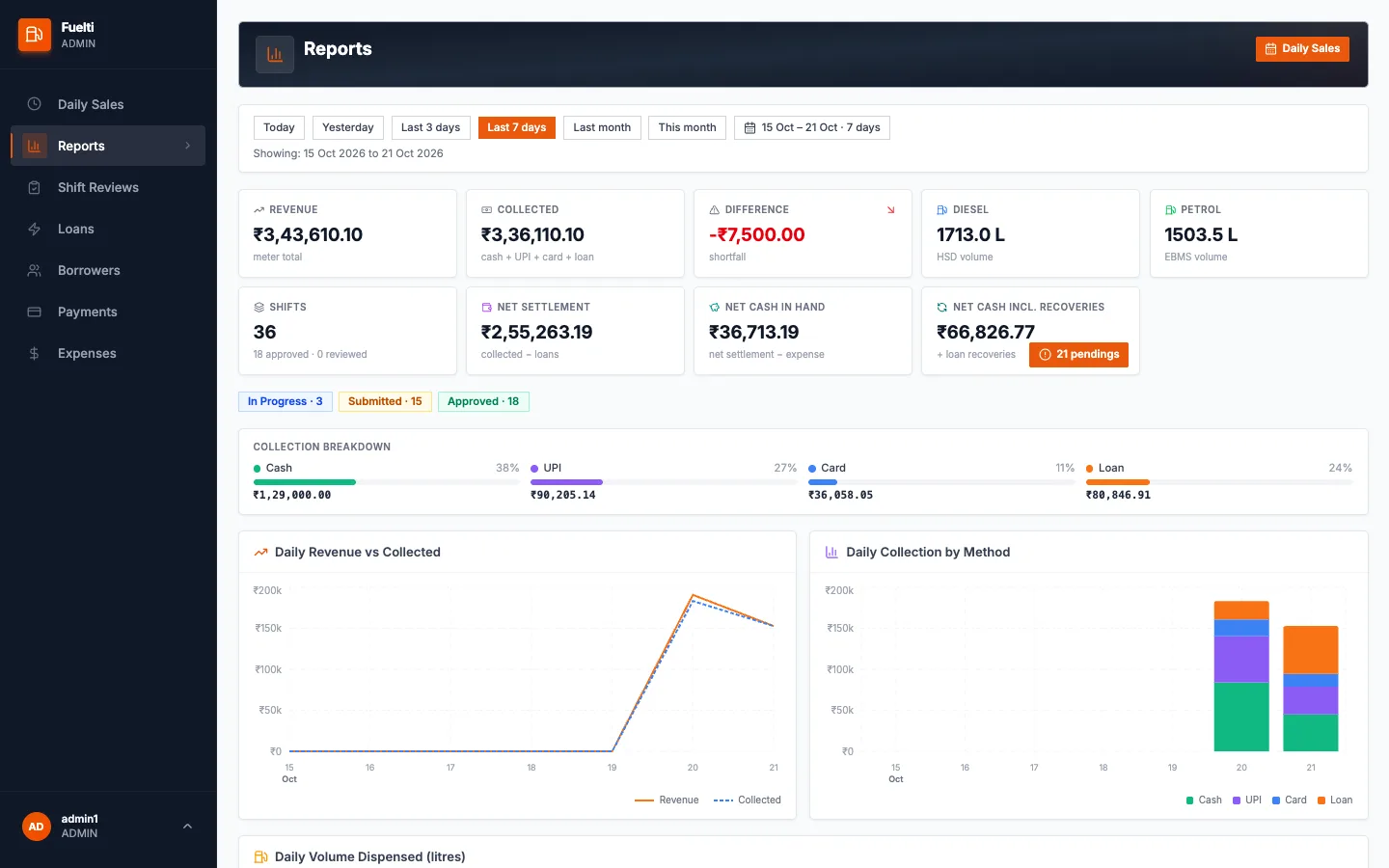The image size is (1389, 868).
Task: Click the Borrowers people icon
Action: pyautogui.click(x=34, y=270)
